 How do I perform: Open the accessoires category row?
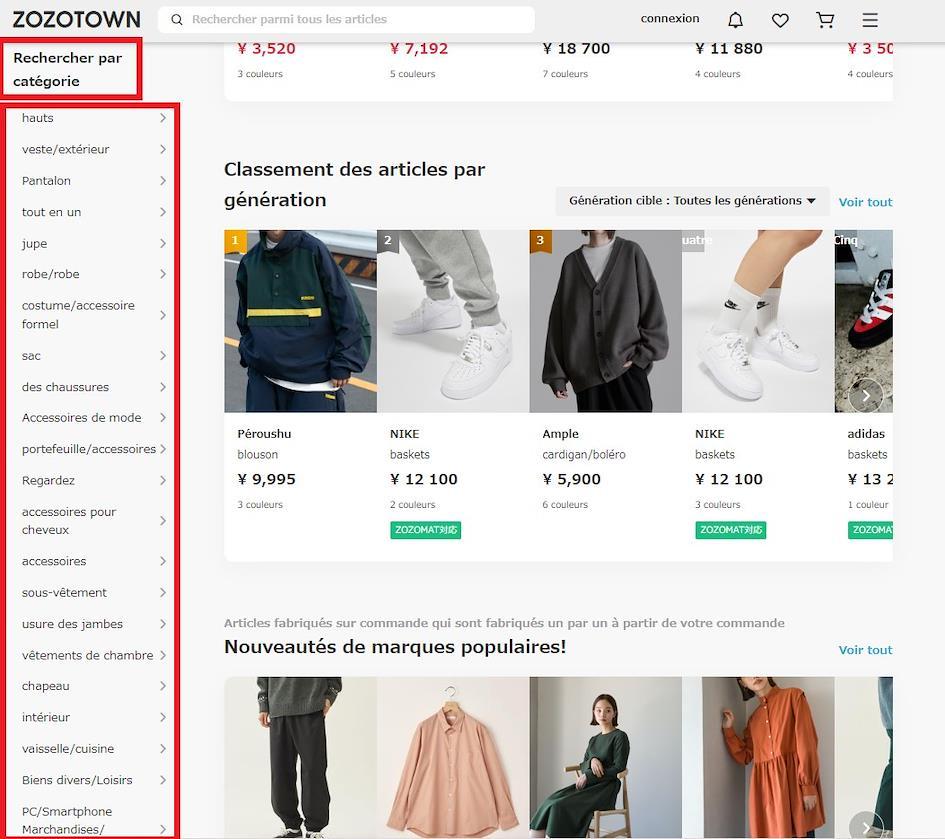(92, 561)
